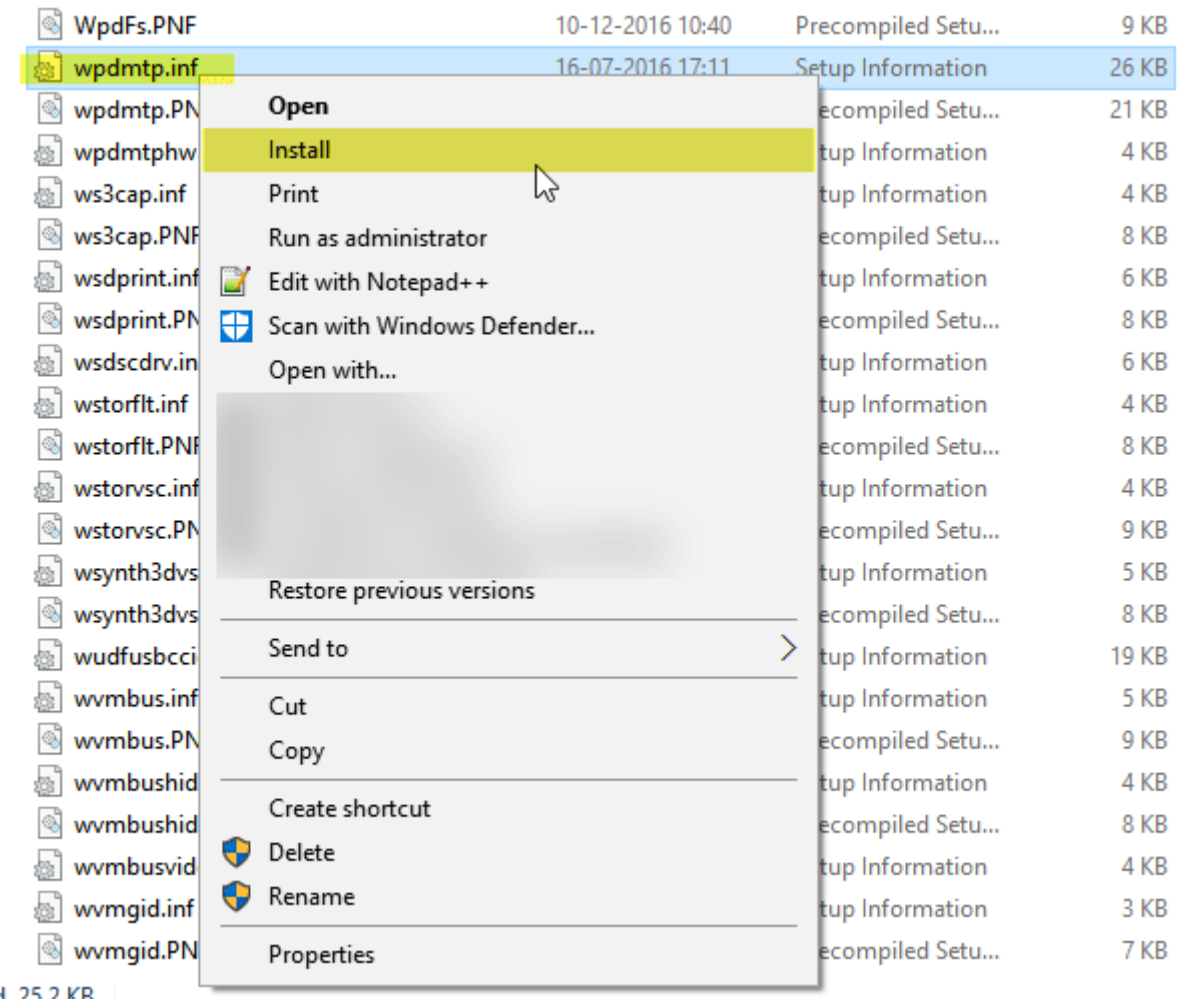Select the wpdmtphw file name

coord(136,152)
